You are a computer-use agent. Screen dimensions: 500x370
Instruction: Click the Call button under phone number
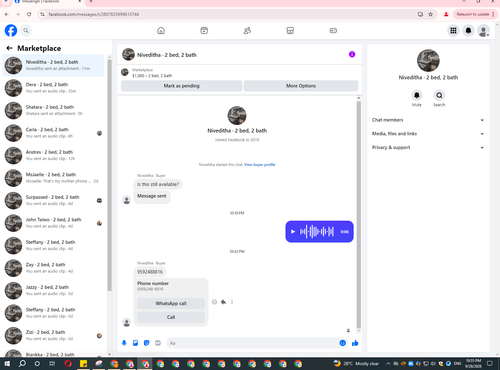(x=171, y=317)
